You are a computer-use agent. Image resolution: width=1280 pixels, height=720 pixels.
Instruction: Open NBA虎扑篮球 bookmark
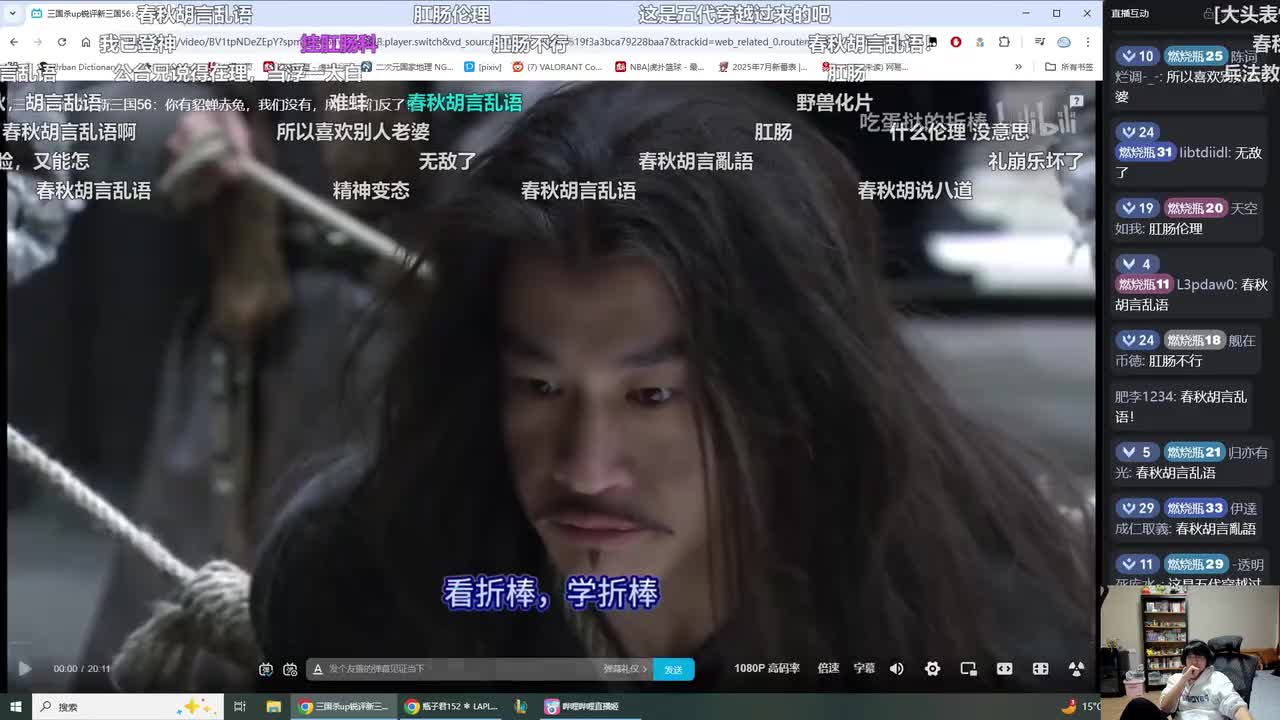tap(660, 67)
